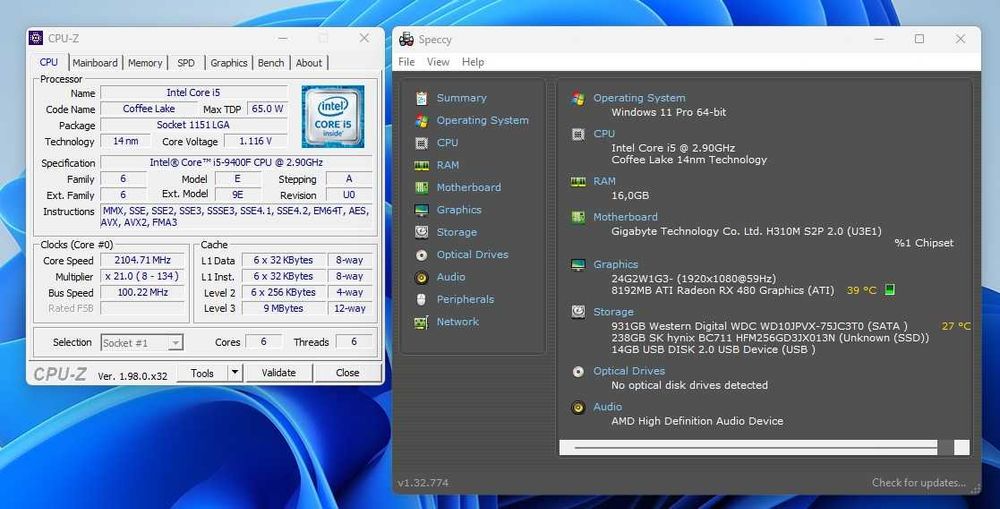
Task: Open the Motherboard heading link in summary
Action: [x=625, y=217]
